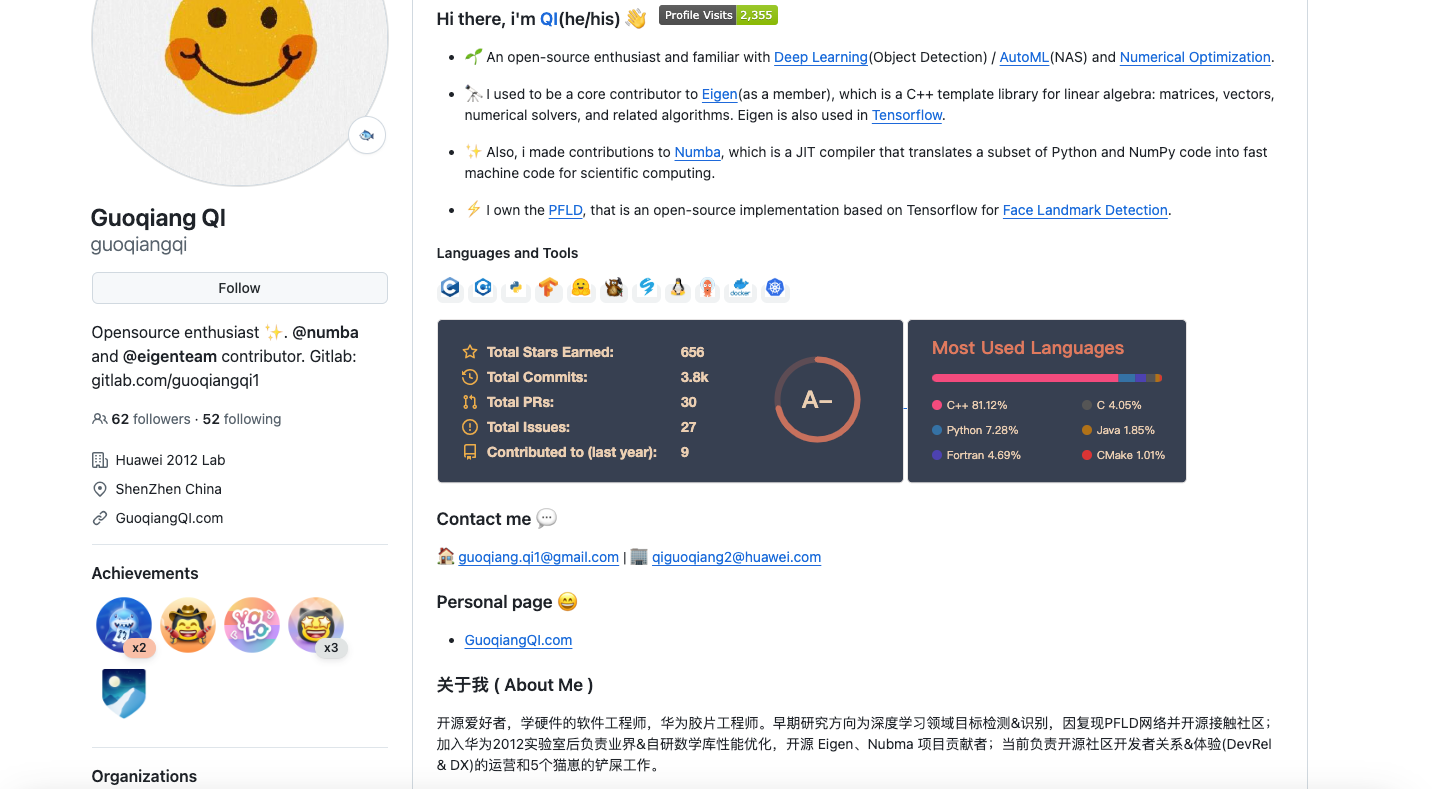Click the Profile Visits 2,355 counter
Screen dimensions: 1432x789
pyautogui.click(x=718, y=15)
